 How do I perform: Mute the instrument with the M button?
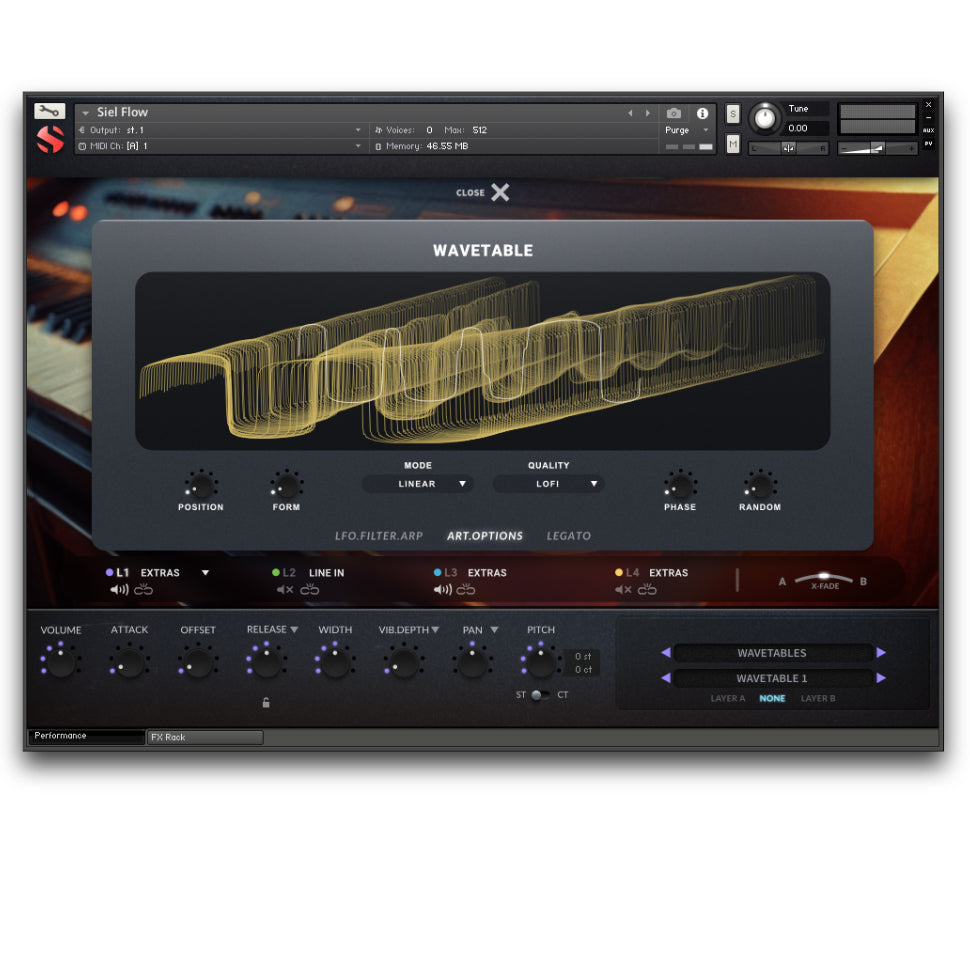[733, 142]
